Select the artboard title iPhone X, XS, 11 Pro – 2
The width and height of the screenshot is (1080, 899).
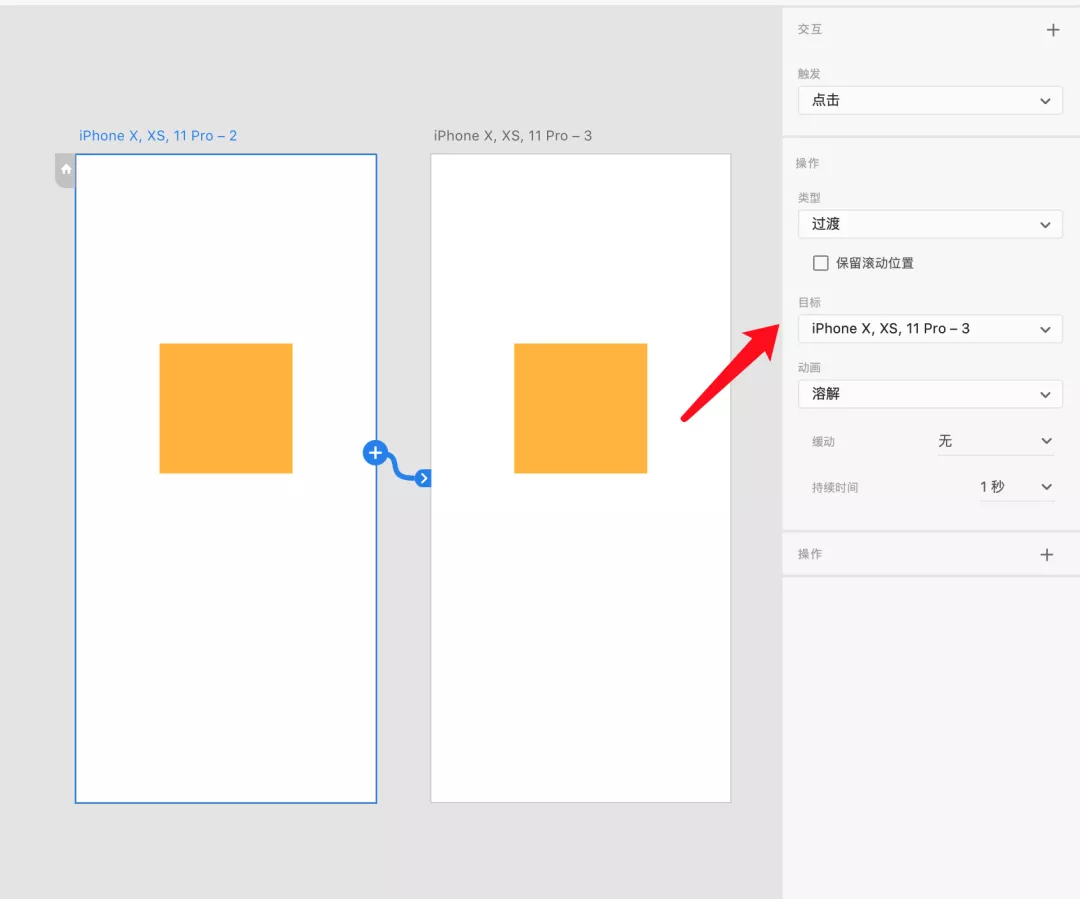pos(158,136)
